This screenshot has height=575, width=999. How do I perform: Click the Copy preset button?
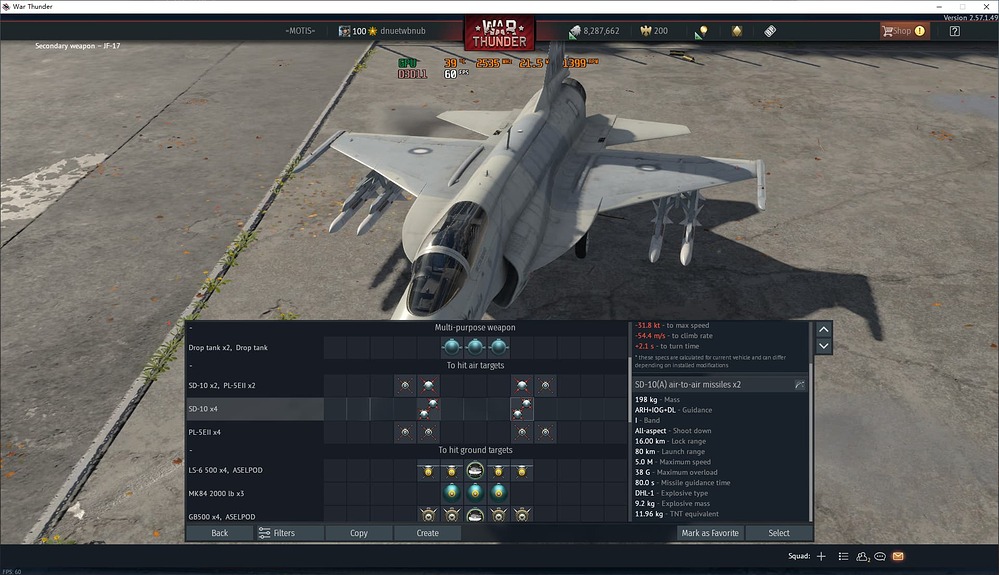tap(359, 533)
